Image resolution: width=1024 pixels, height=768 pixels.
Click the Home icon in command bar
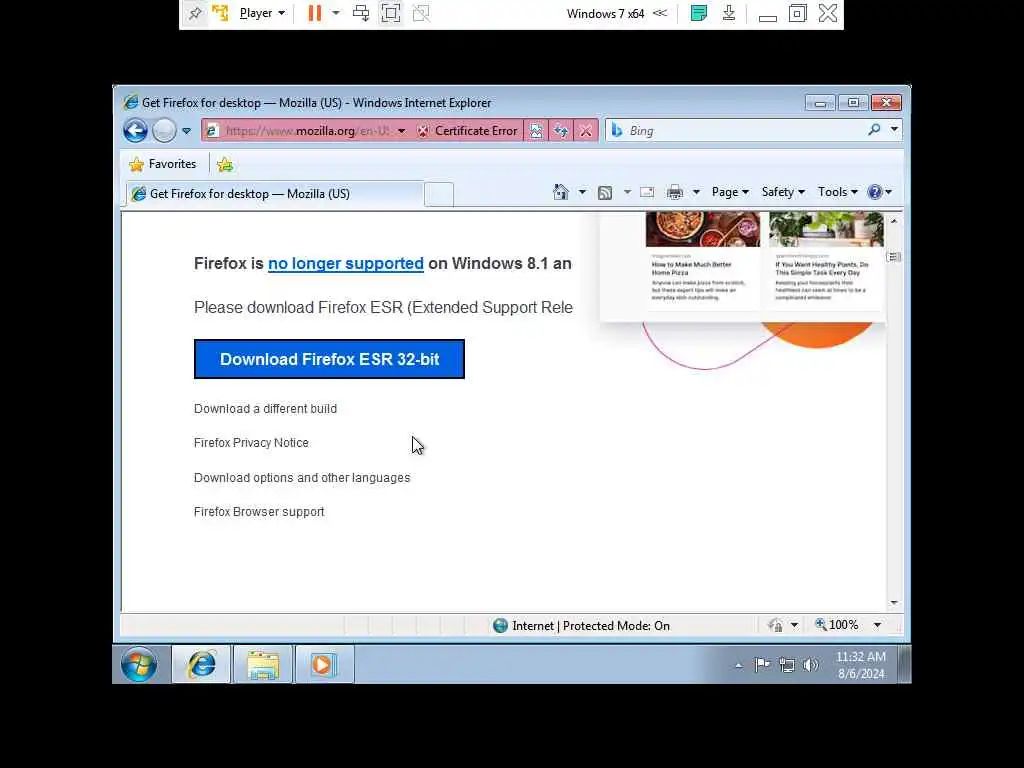[561, 192]
